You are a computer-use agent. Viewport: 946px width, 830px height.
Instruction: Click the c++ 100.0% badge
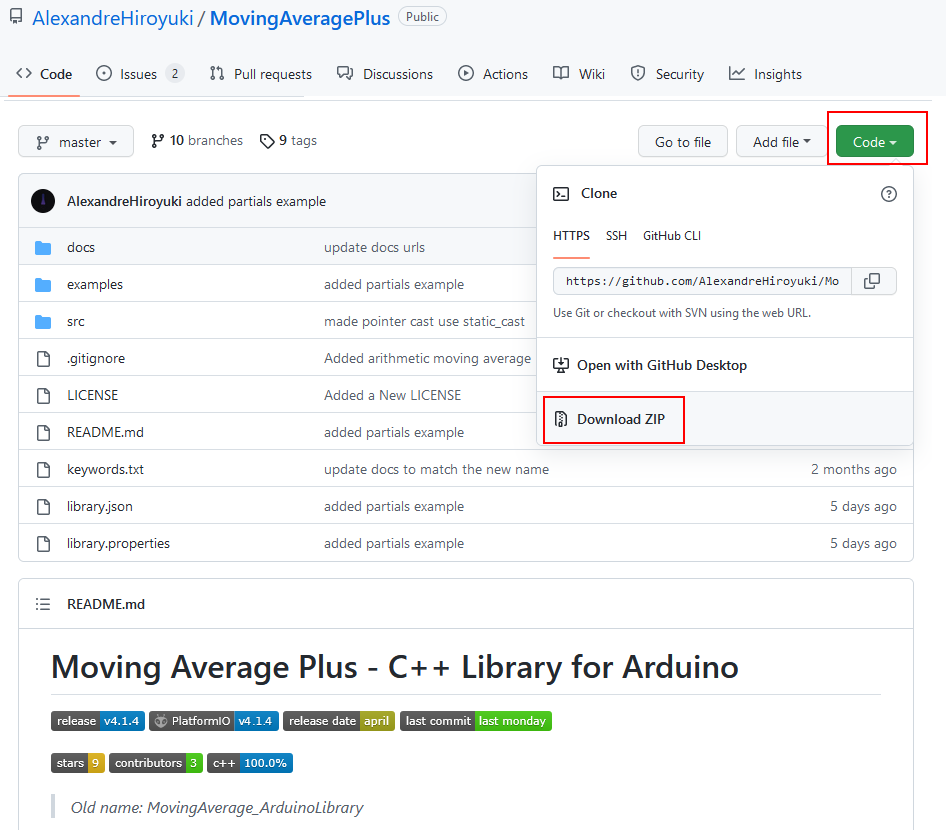tap(250, 763)
